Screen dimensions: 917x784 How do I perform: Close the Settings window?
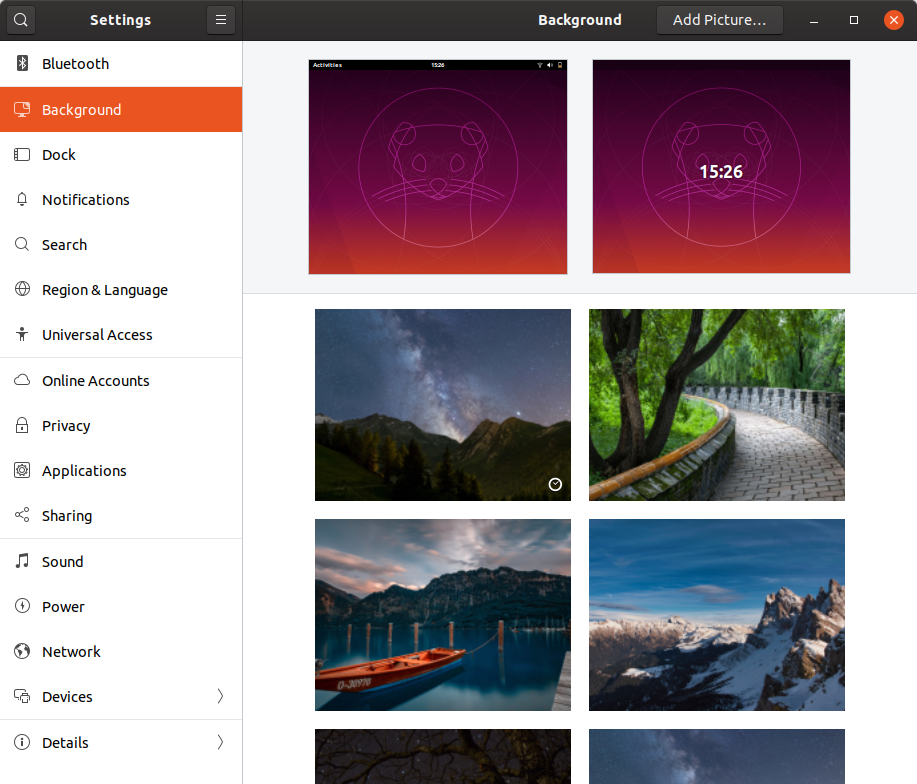coord(894,20)
